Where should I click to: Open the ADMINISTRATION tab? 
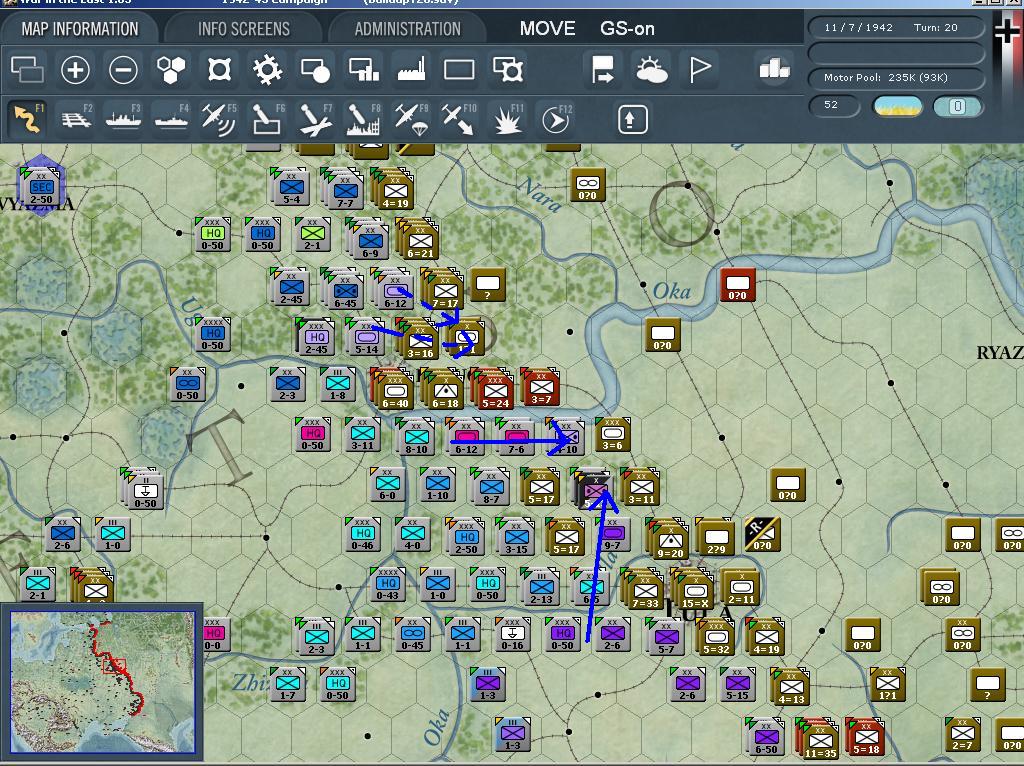point(408,29)
